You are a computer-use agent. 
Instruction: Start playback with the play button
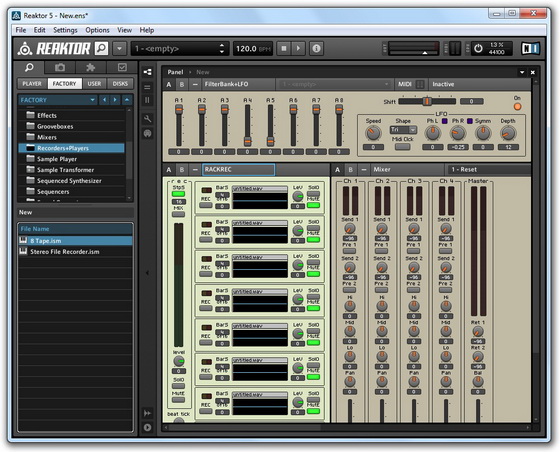[299, 48]
